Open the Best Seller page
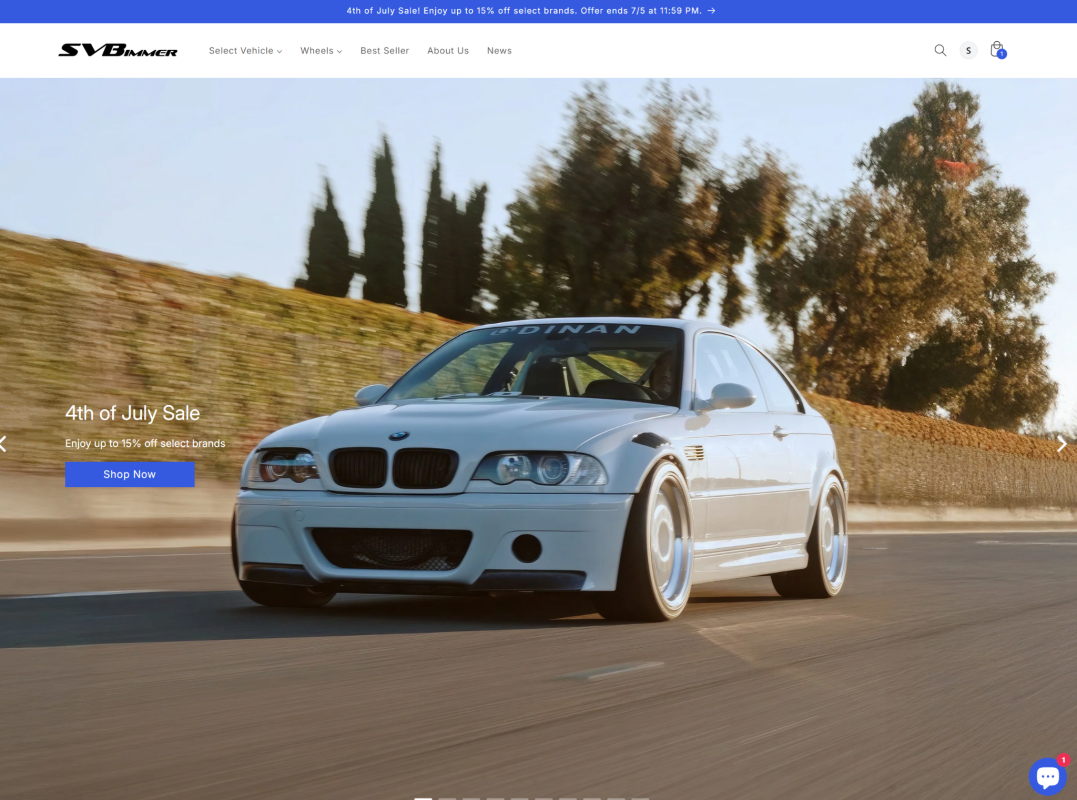 click(385, 51)
